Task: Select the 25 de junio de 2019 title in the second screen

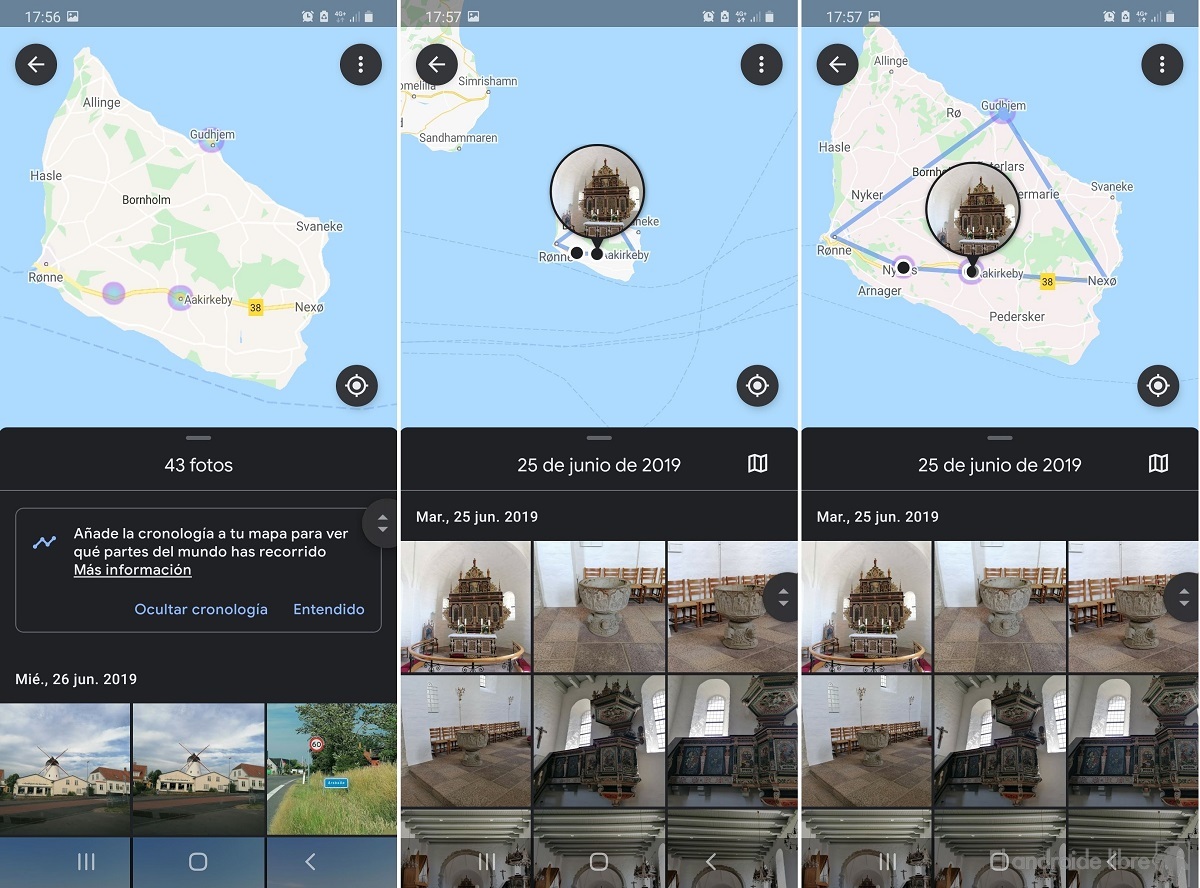Action: (x=599, y=465)
